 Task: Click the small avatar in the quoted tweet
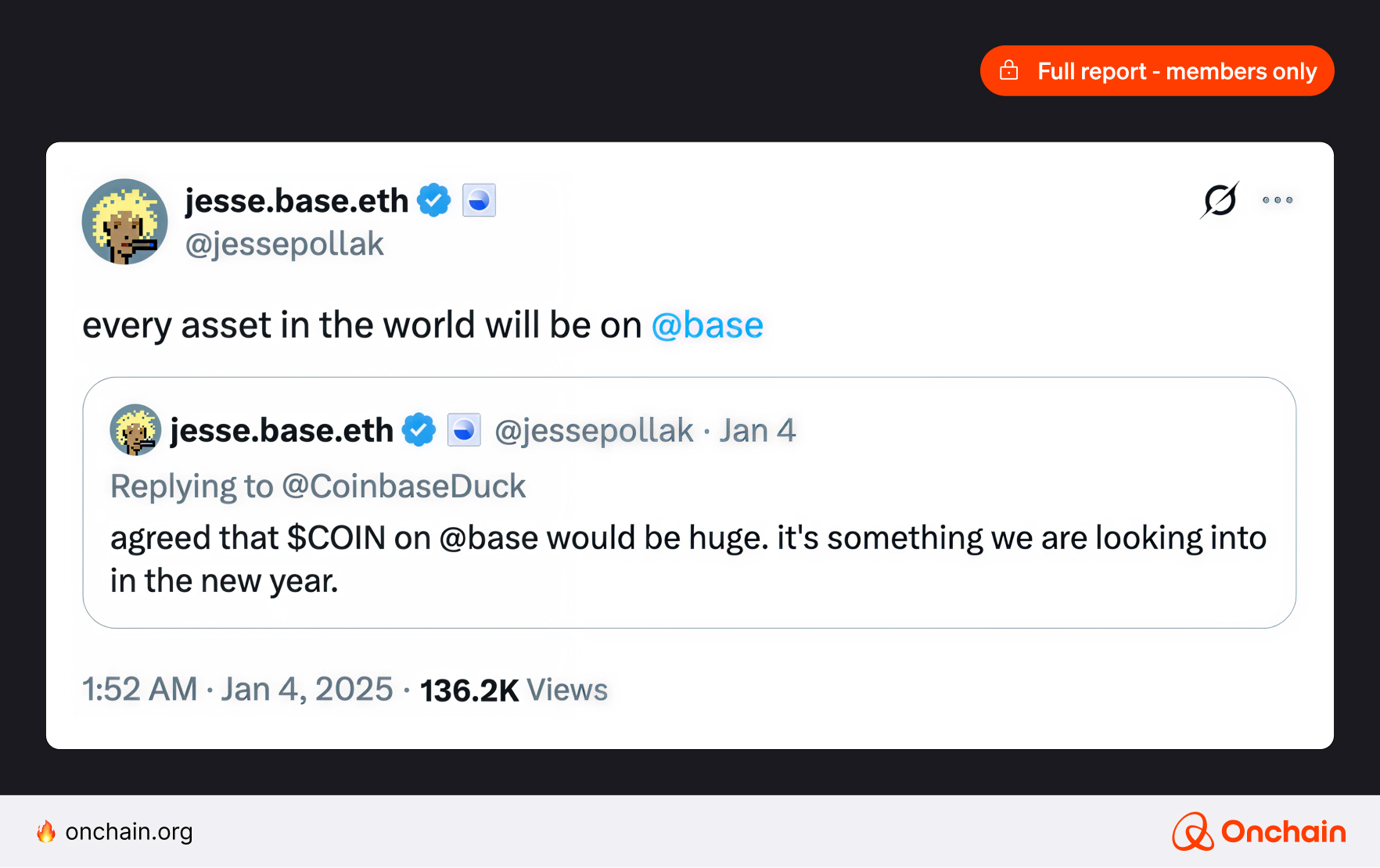point(135,430)
